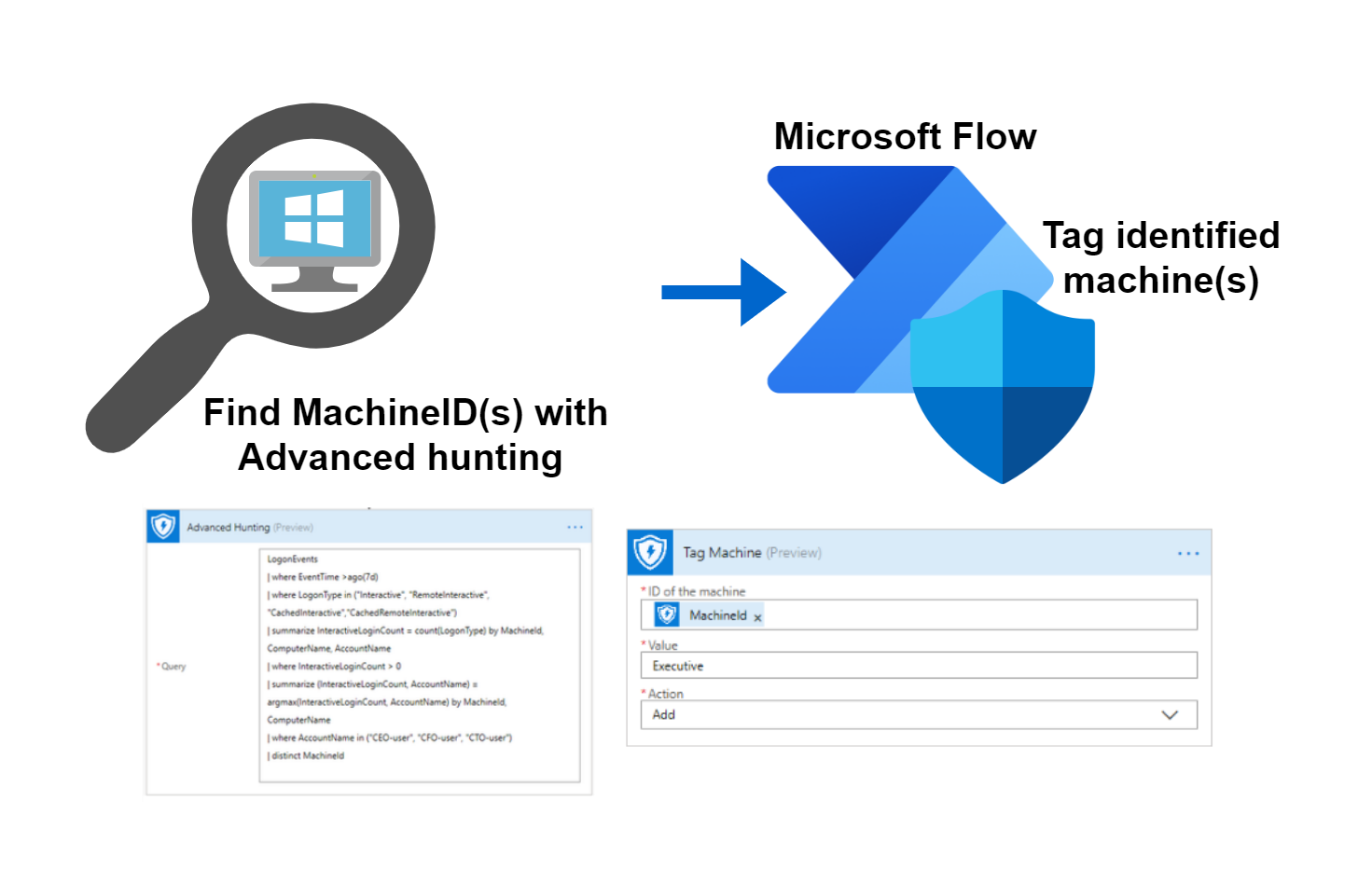Click the 'Microsoft Flow' heading text
The width and height of the screenshot is (1372, 869).
905,137
